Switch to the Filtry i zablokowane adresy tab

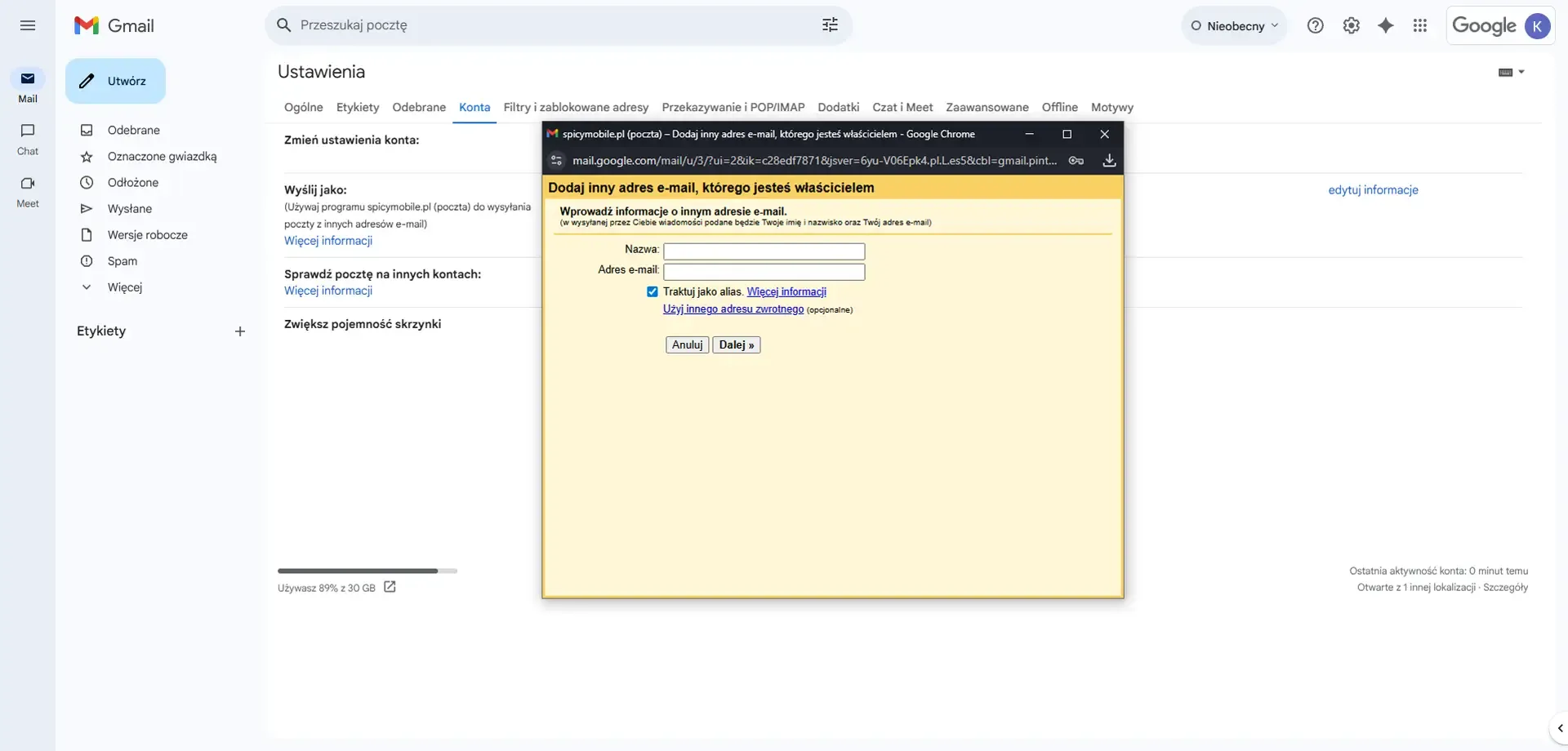(x=576, y=107)
